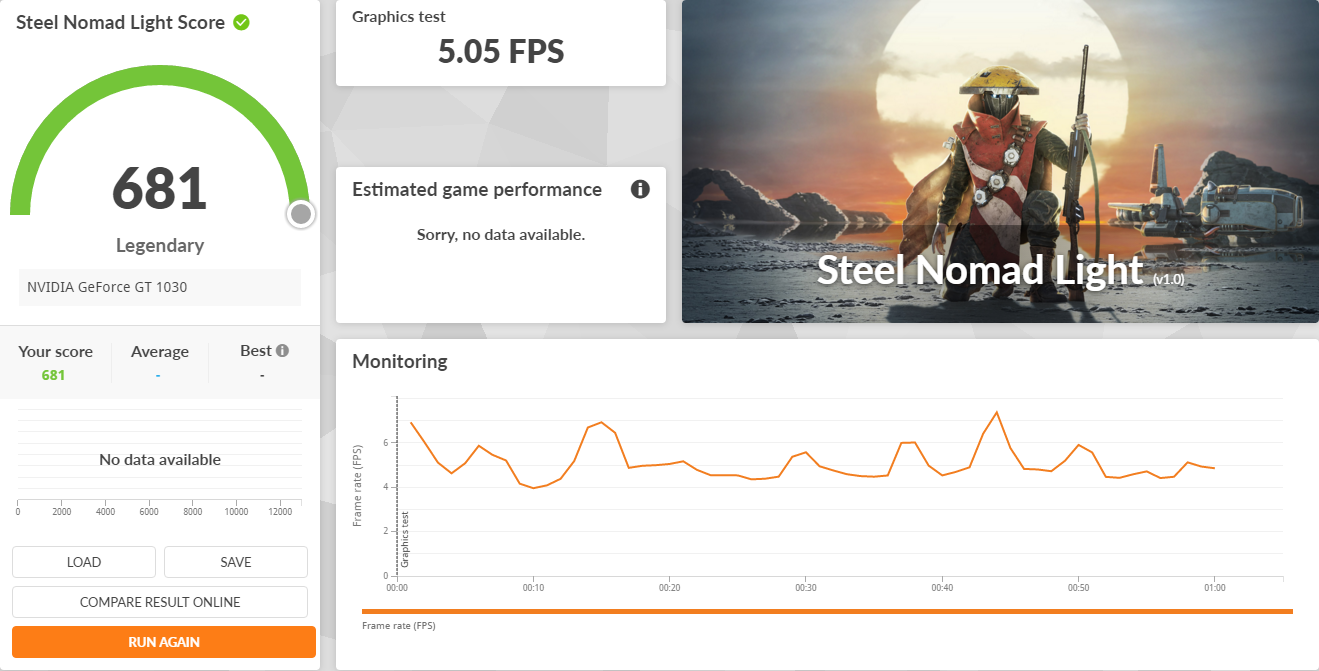
Task: Click the gray gauge end knob
Action: tap(300, 214)
